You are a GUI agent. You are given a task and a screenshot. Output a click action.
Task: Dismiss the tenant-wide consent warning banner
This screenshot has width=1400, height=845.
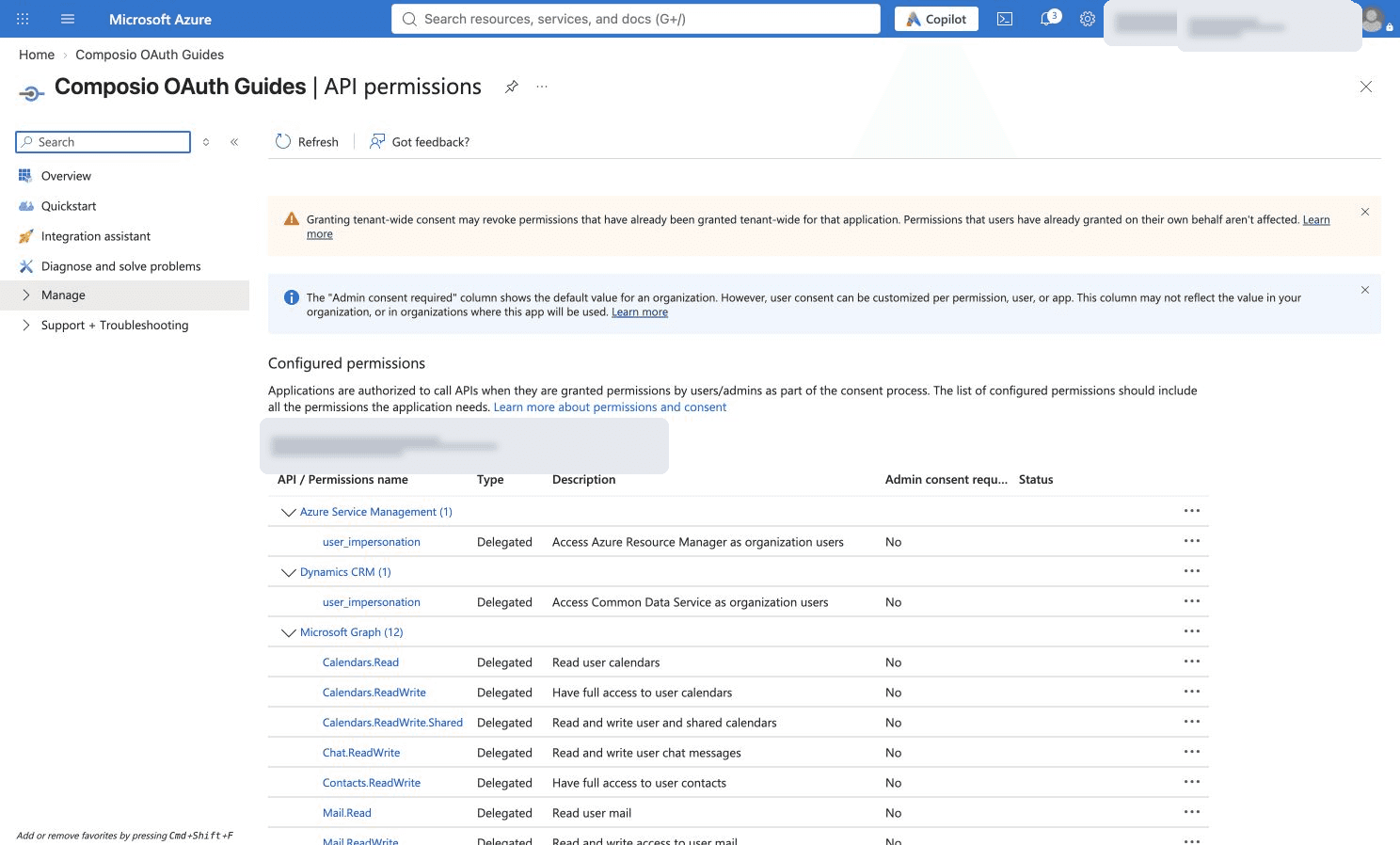(1365, 212)
